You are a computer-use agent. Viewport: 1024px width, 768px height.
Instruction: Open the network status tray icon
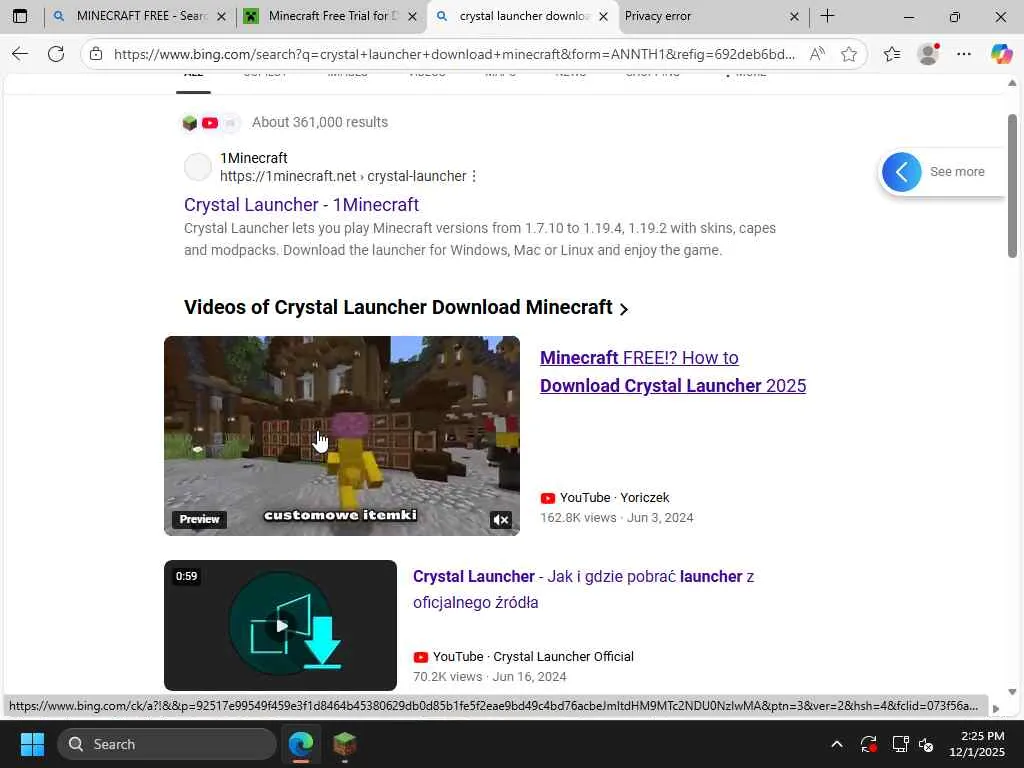click(901, 744)
